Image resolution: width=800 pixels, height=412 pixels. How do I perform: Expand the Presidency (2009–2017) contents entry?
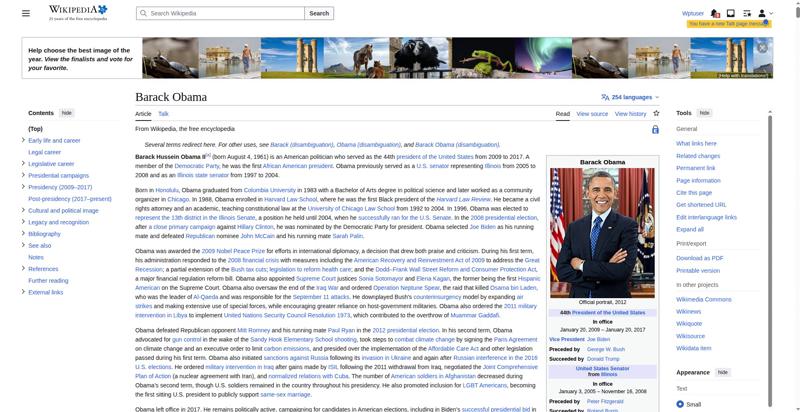click(23, 187)
